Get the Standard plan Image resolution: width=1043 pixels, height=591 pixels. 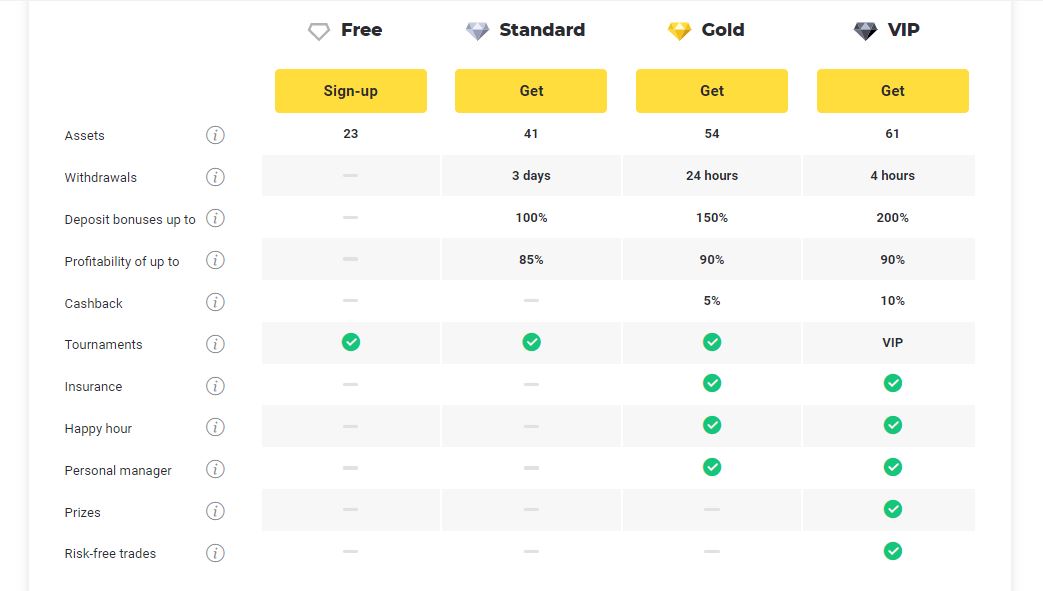pyautogui.click(x=531, y=91)
